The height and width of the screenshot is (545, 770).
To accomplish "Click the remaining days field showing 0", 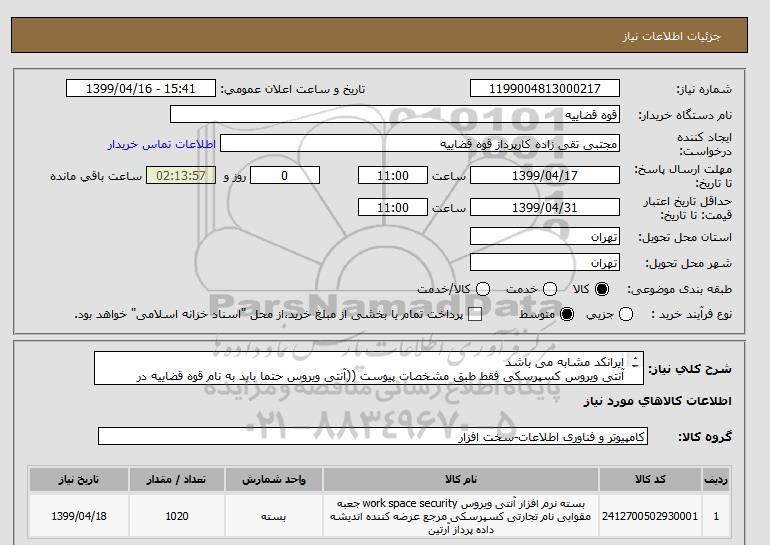I will point(285,175).
